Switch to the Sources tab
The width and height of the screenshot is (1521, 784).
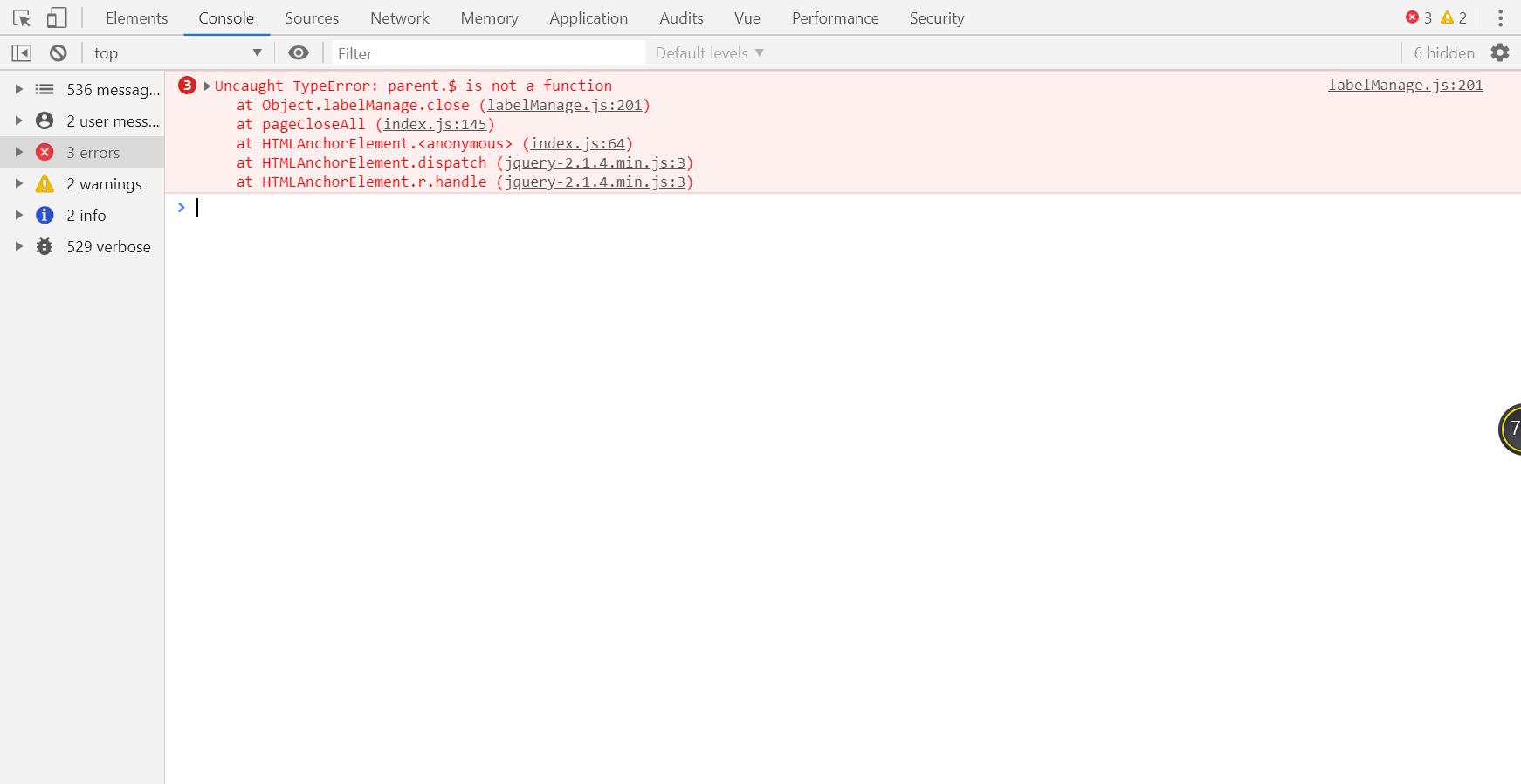312,17
